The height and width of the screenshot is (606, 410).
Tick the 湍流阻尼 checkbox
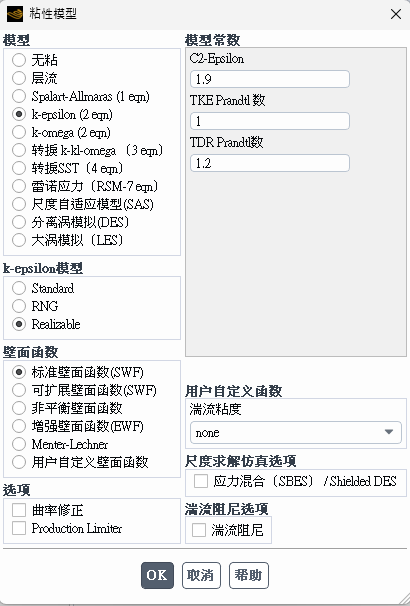(x=199, y=530)
